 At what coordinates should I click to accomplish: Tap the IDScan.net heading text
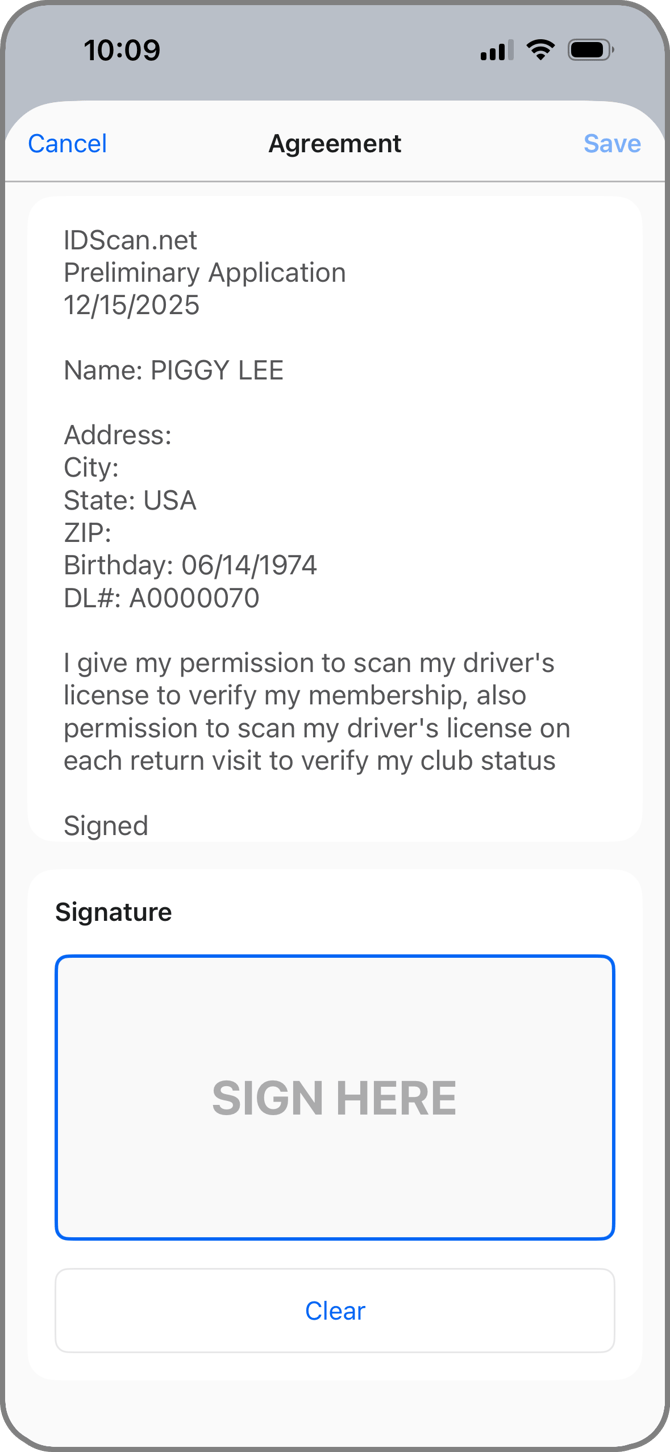pyautogui.click(x=130, y=240)
